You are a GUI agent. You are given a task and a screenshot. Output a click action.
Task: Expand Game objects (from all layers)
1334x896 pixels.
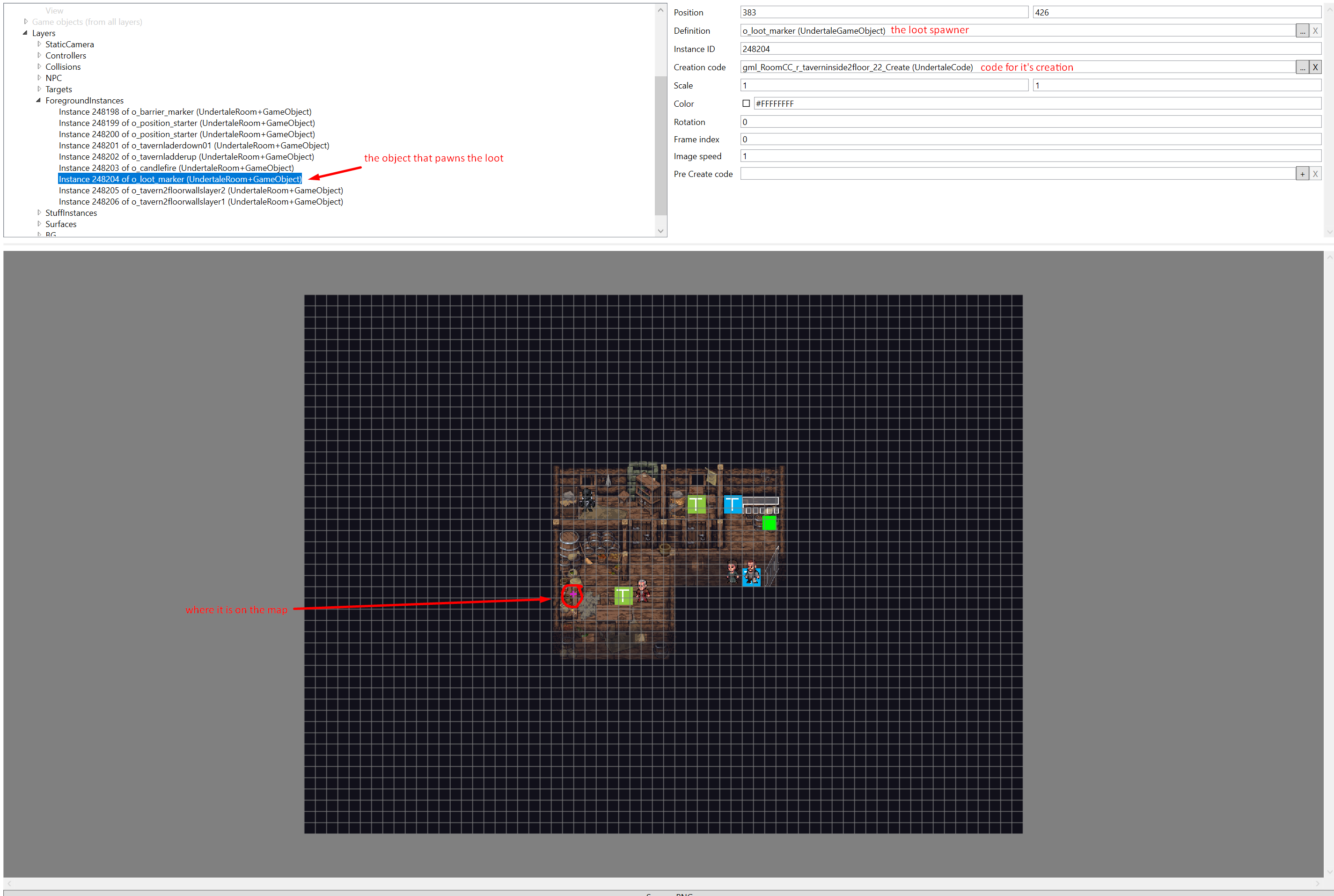(x=25, y=22)
